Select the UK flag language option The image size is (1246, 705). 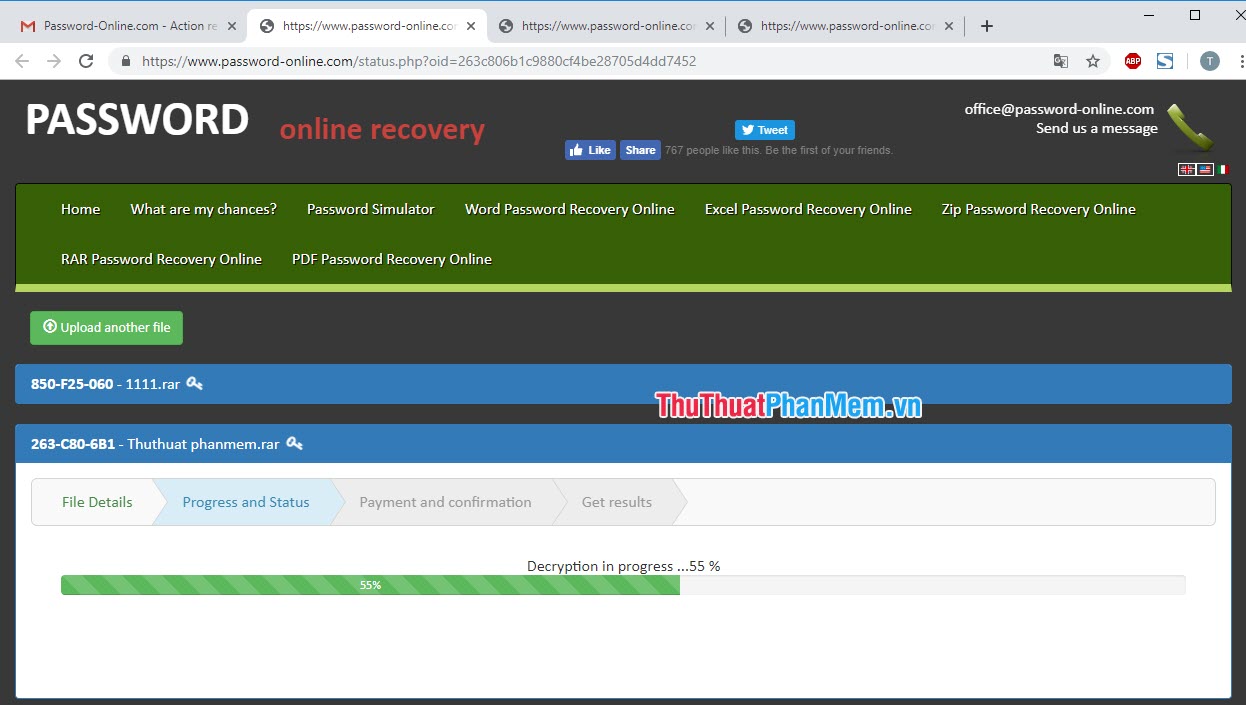(x=1186, y=168)
